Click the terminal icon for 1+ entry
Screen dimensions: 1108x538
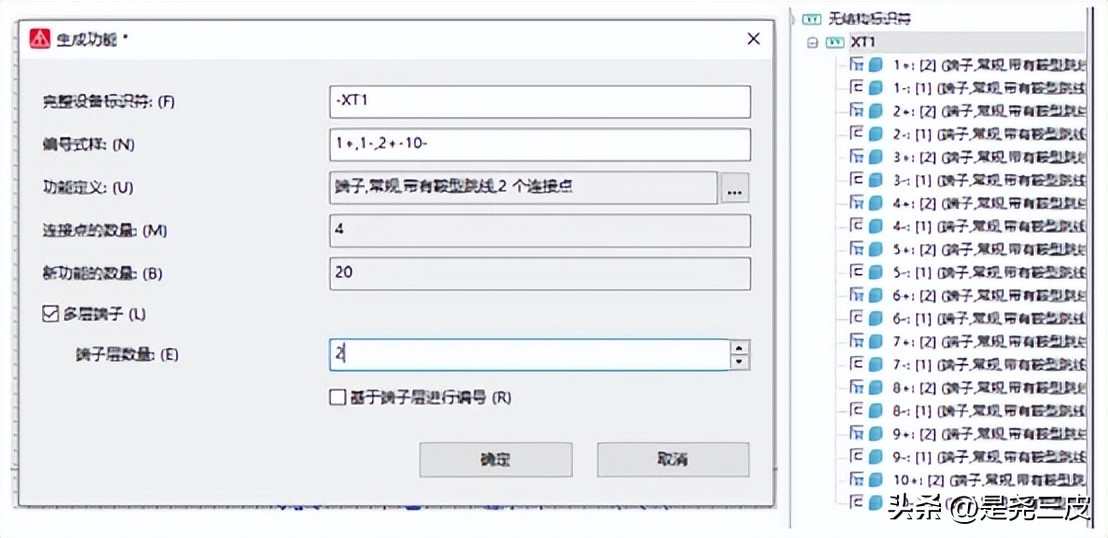coord(856,64)
